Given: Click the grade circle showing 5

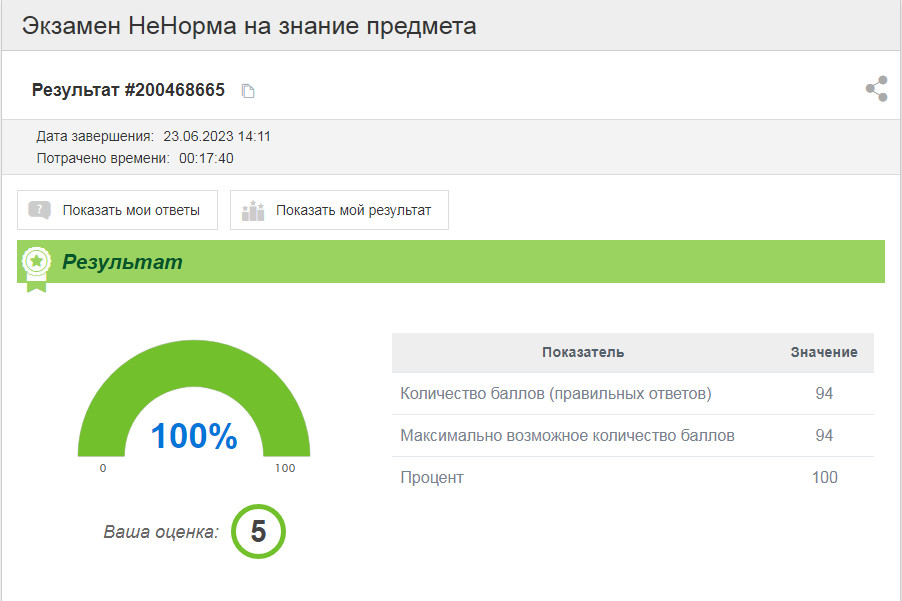Looking at the screenshot, I should point(258,531).
